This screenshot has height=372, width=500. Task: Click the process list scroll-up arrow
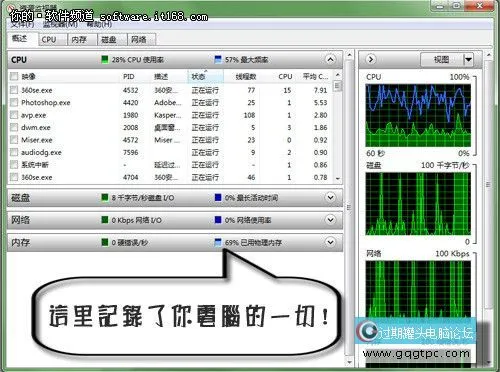pos(338,75)
